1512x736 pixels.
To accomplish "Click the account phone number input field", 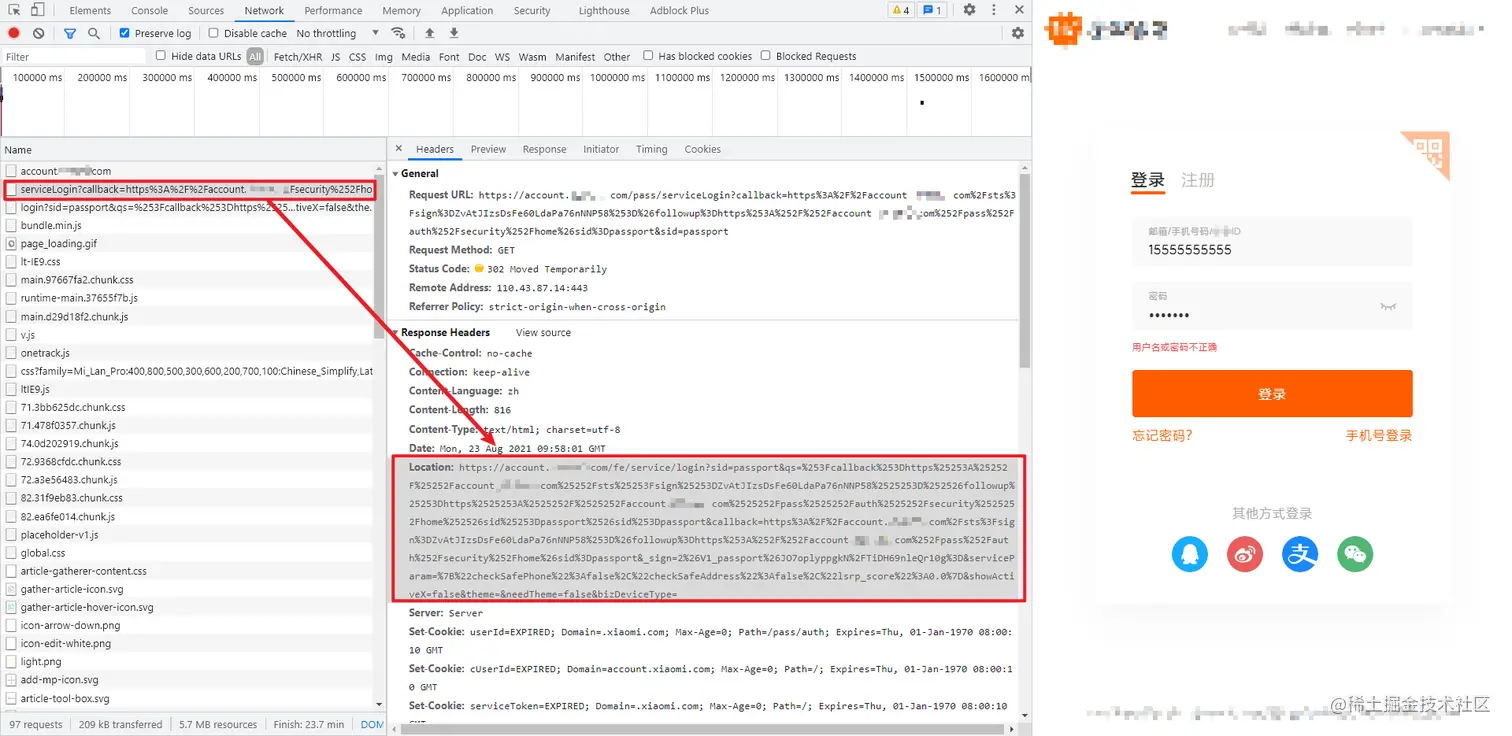I will tap(1272, 244).
